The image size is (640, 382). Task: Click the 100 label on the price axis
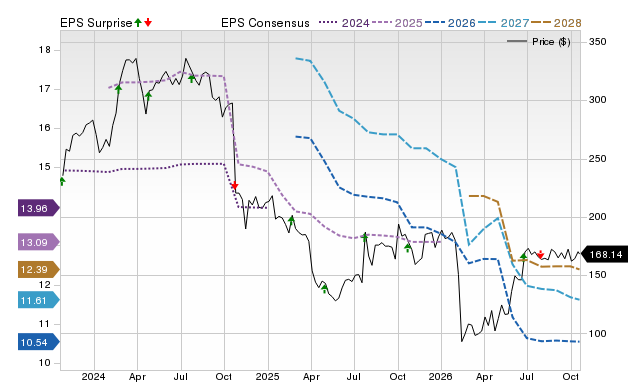(x=598, y=333)
